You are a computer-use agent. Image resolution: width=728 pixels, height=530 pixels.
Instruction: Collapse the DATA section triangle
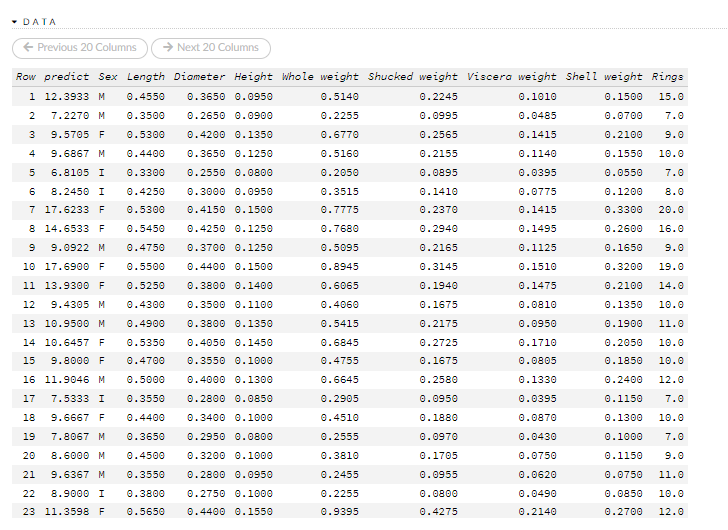click(14, 22)
